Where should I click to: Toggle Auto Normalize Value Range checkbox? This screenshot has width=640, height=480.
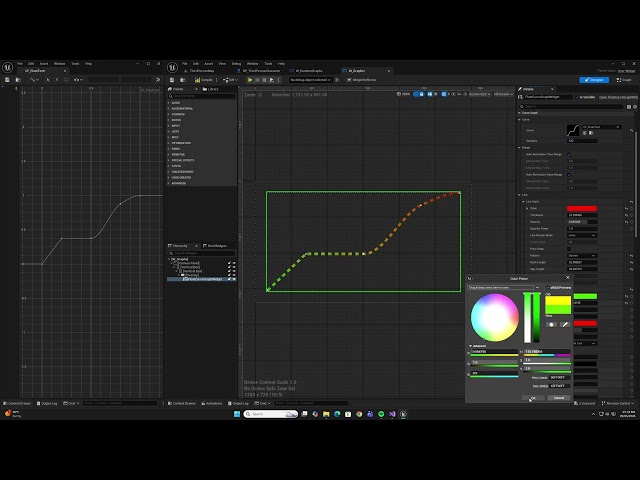(x=569, y=175)
